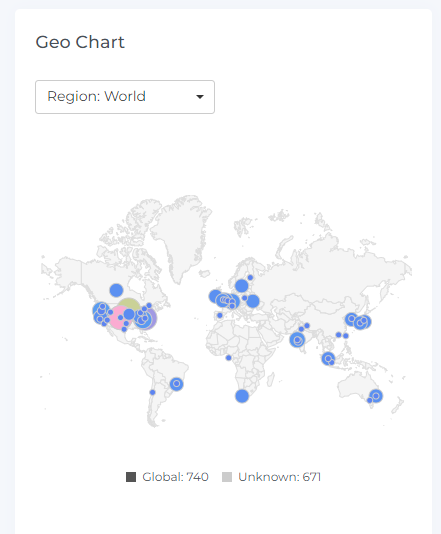Click the Geo Chart heading
Image resolution: width=441 pixels, height=534 pixels.
click(80, 42)
